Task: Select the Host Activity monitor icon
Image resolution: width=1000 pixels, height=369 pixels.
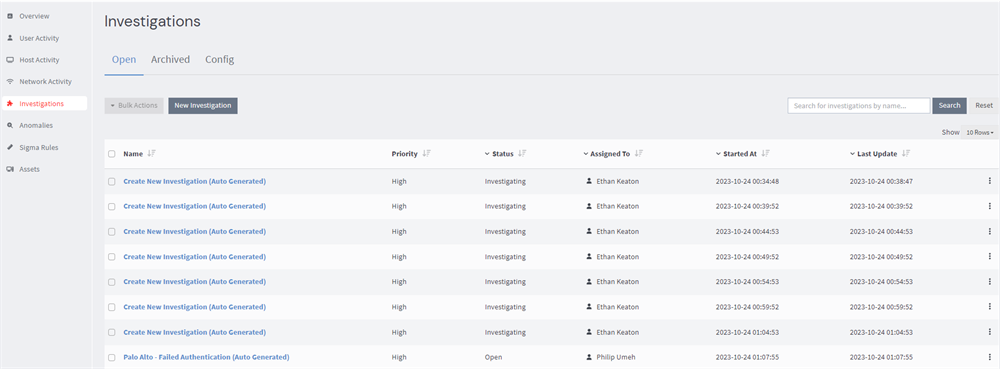Action: click(10, 60)
